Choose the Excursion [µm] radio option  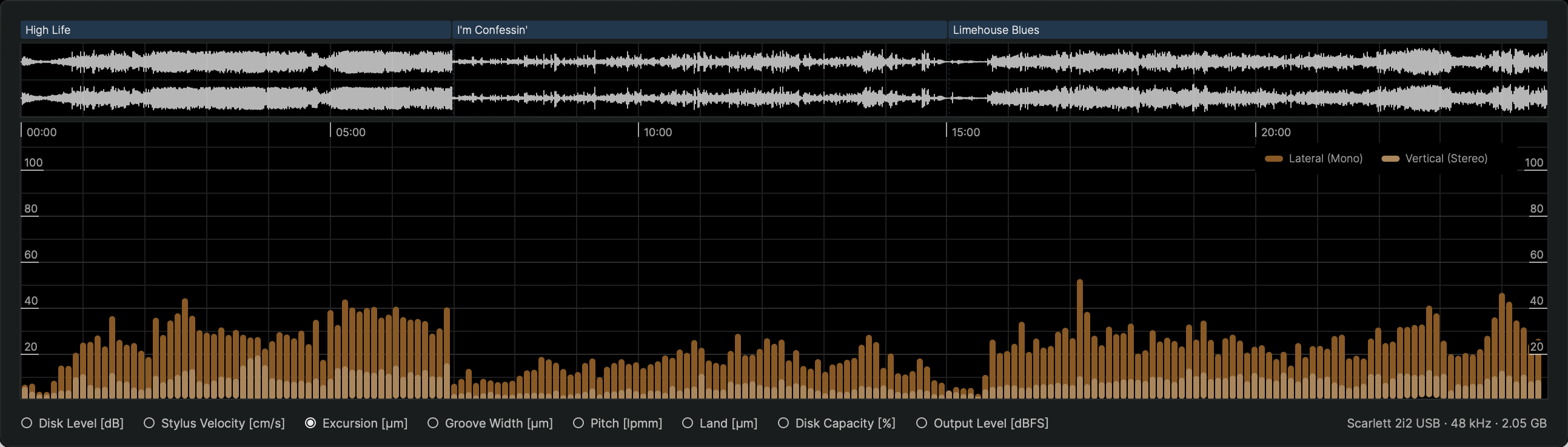click(310, 423)
